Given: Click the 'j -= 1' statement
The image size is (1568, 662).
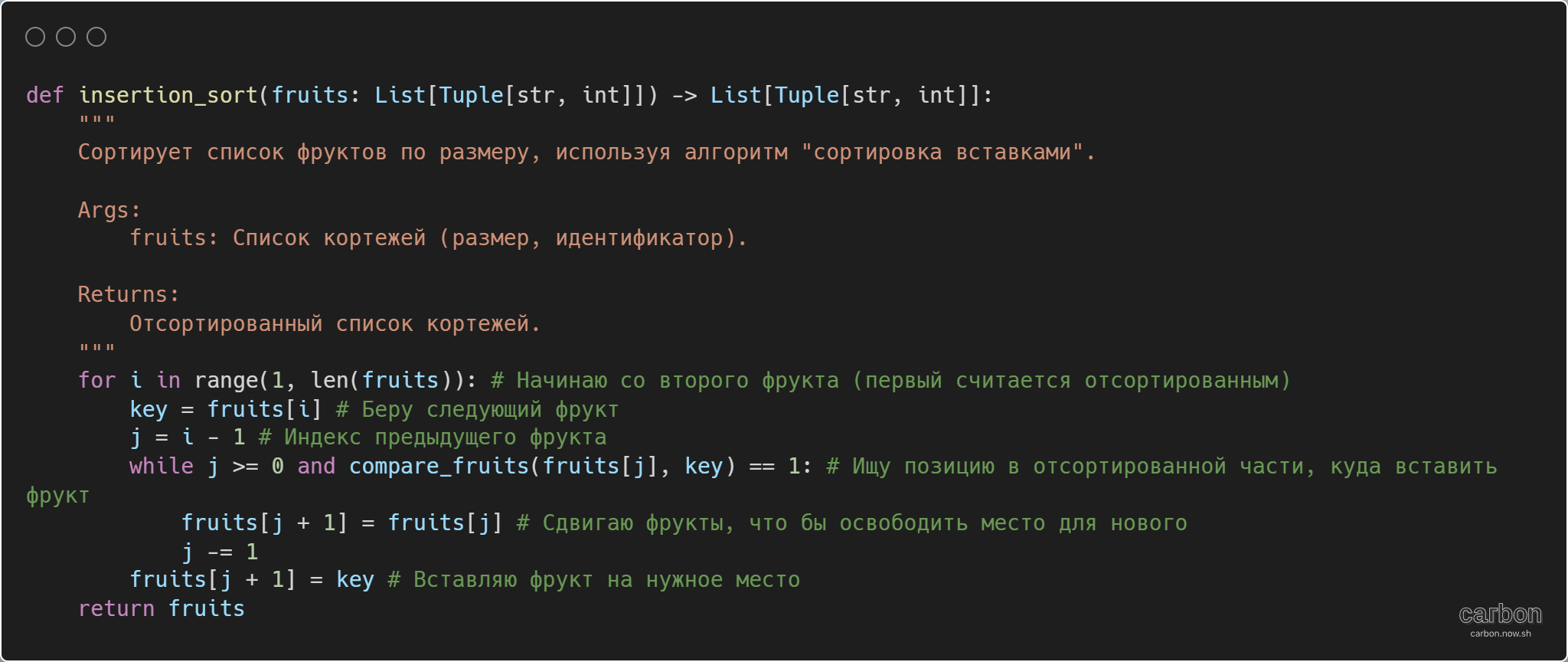Looking at the screenshot, I should click(x=220, y=552).
